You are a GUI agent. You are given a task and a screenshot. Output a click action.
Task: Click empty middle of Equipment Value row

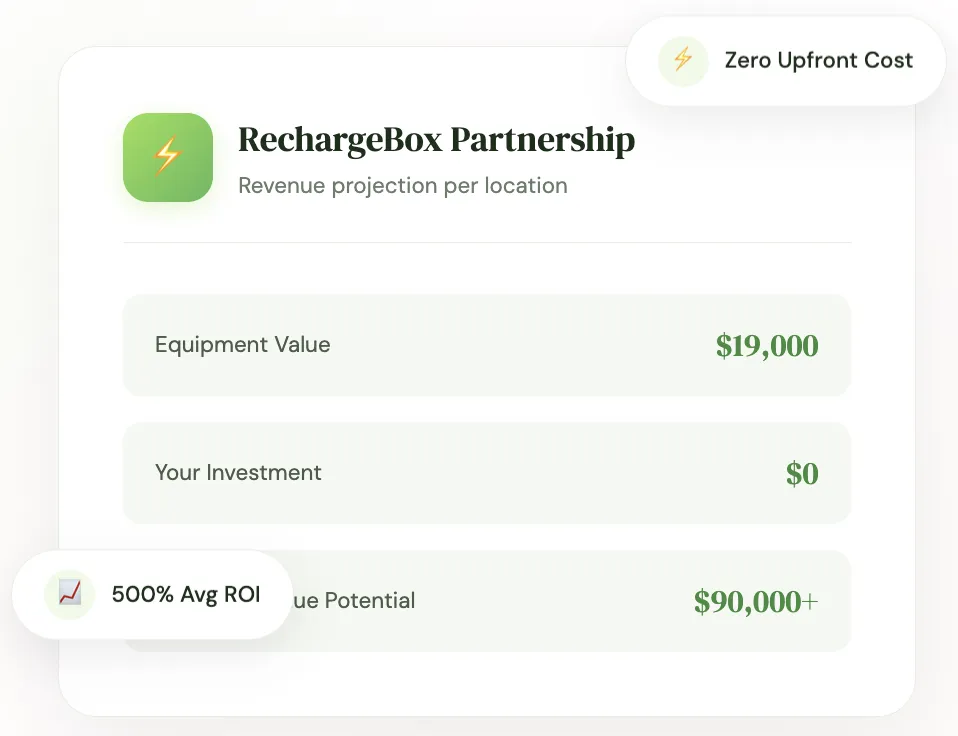(520, 345)
